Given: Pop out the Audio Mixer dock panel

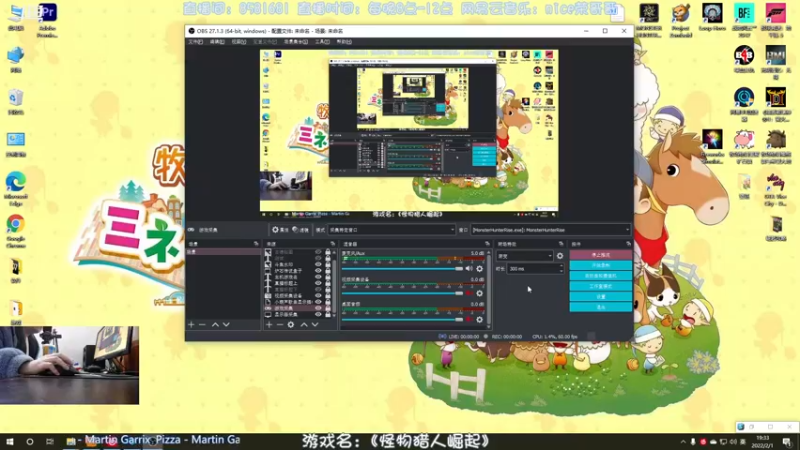Looking at the screenshot, I should (487, 244).
